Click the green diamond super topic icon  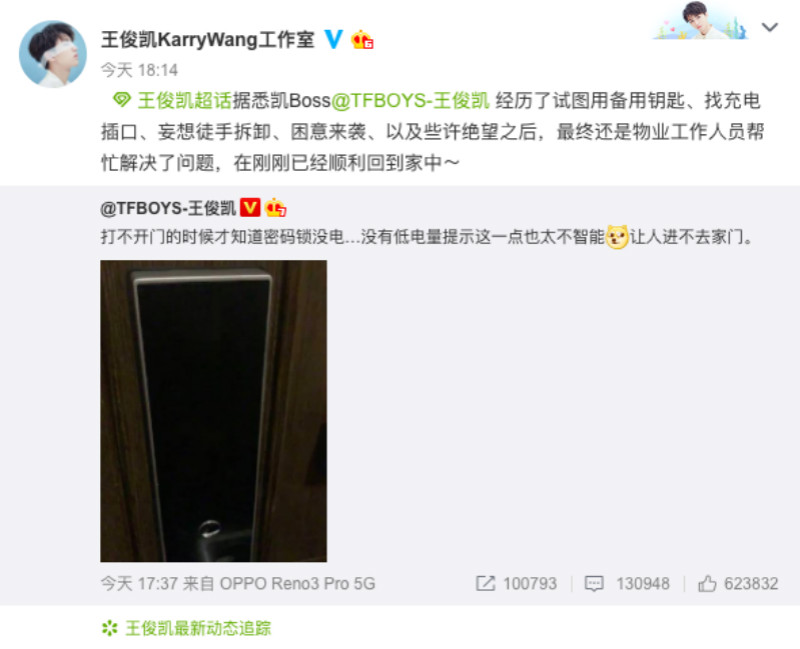tap(121, 99)
